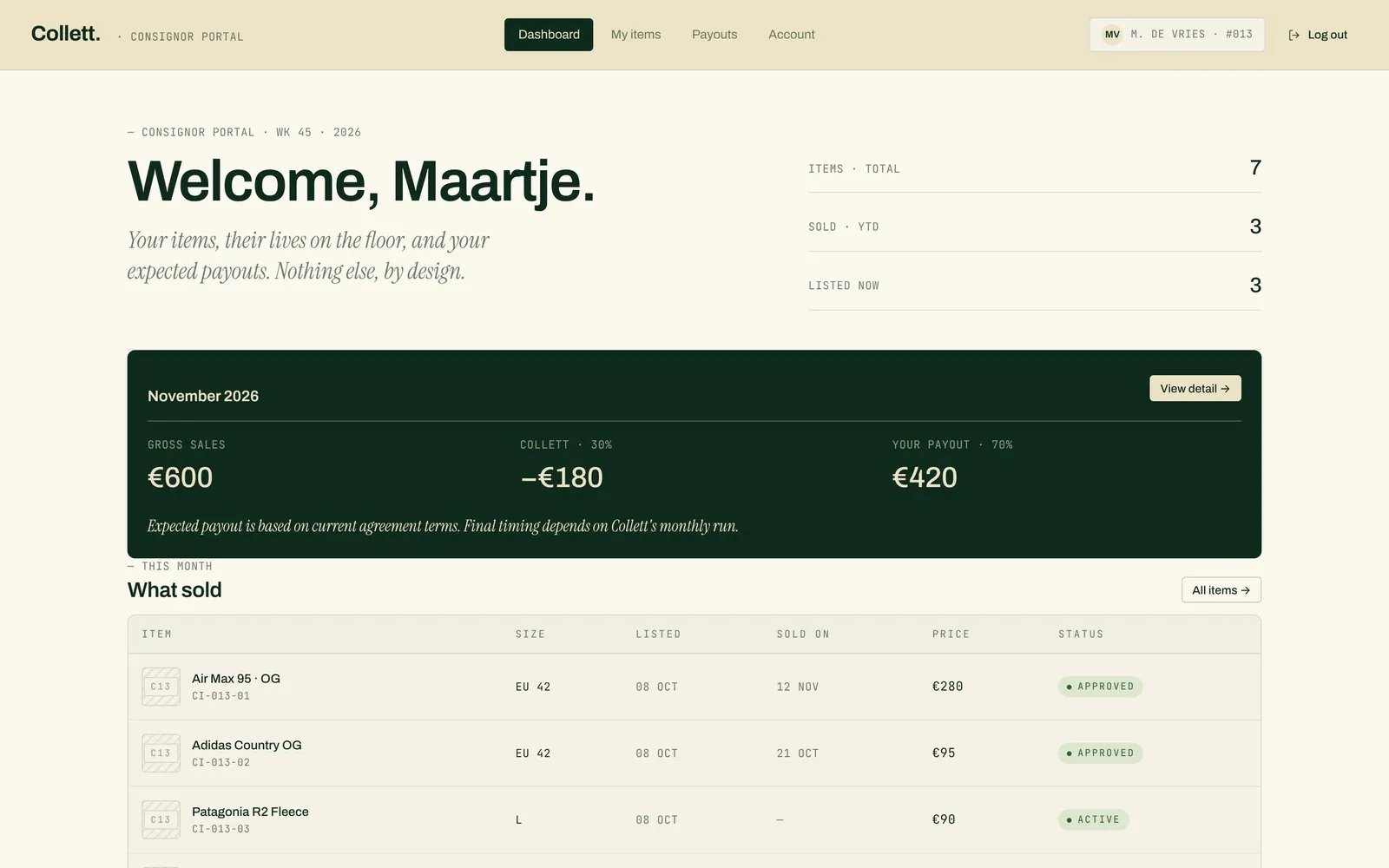
Task: Click the Approved status of Adidas Country OG
Action: pos(1100,753)
